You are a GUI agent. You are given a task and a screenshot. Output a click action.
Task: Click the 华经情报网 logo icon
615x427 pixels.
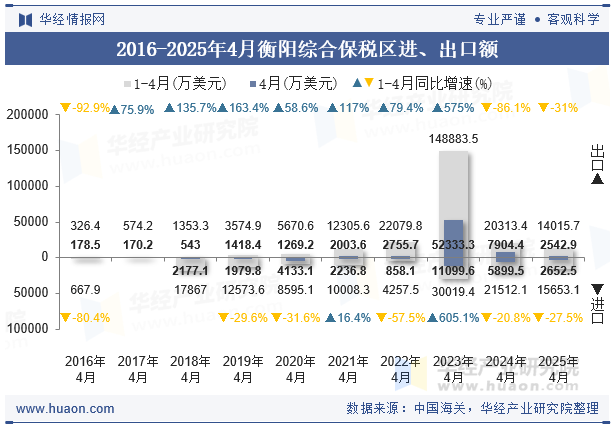coord(25,20)
